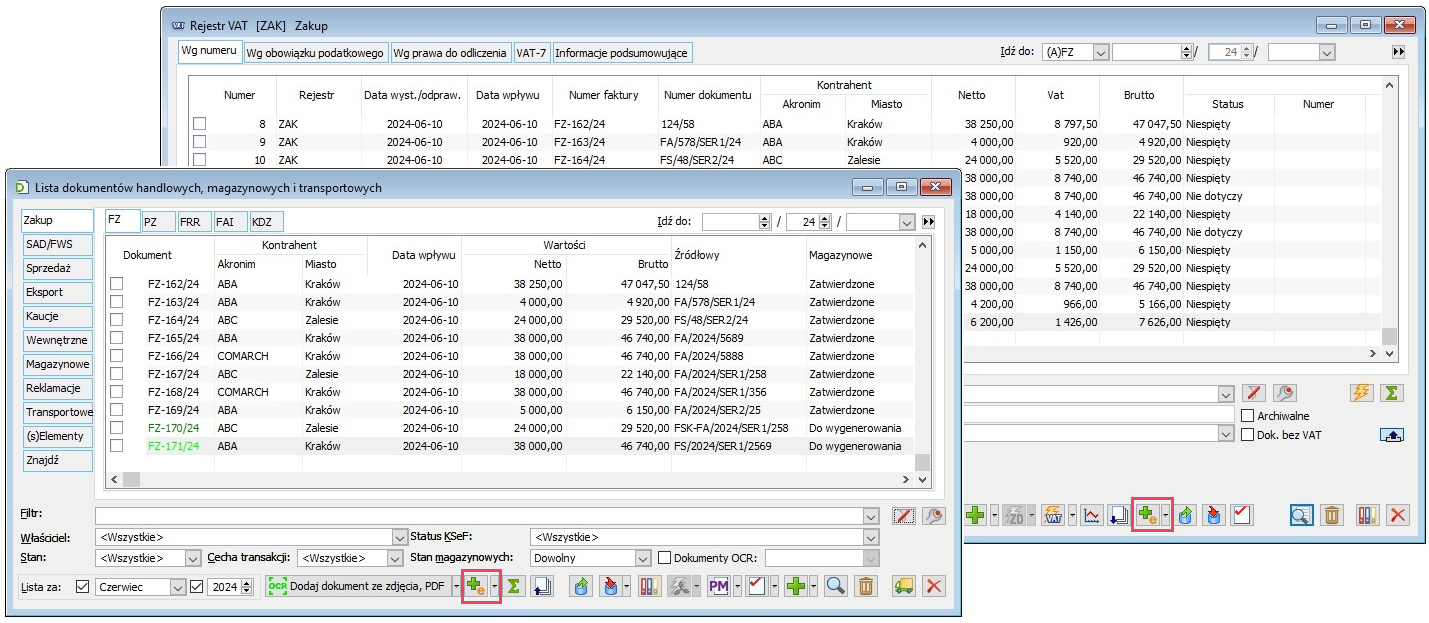Viewport: 1429px width, 623px height.
Task: Open the Czerwiec month dropdown
Action: click(x=179, y=587)
